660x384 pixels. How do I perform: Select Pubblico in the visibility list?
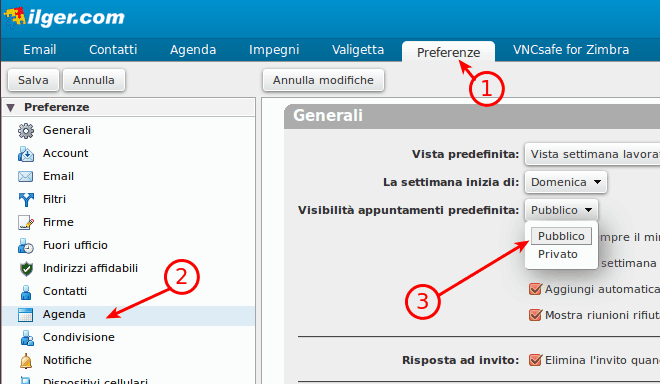[561, 236]
